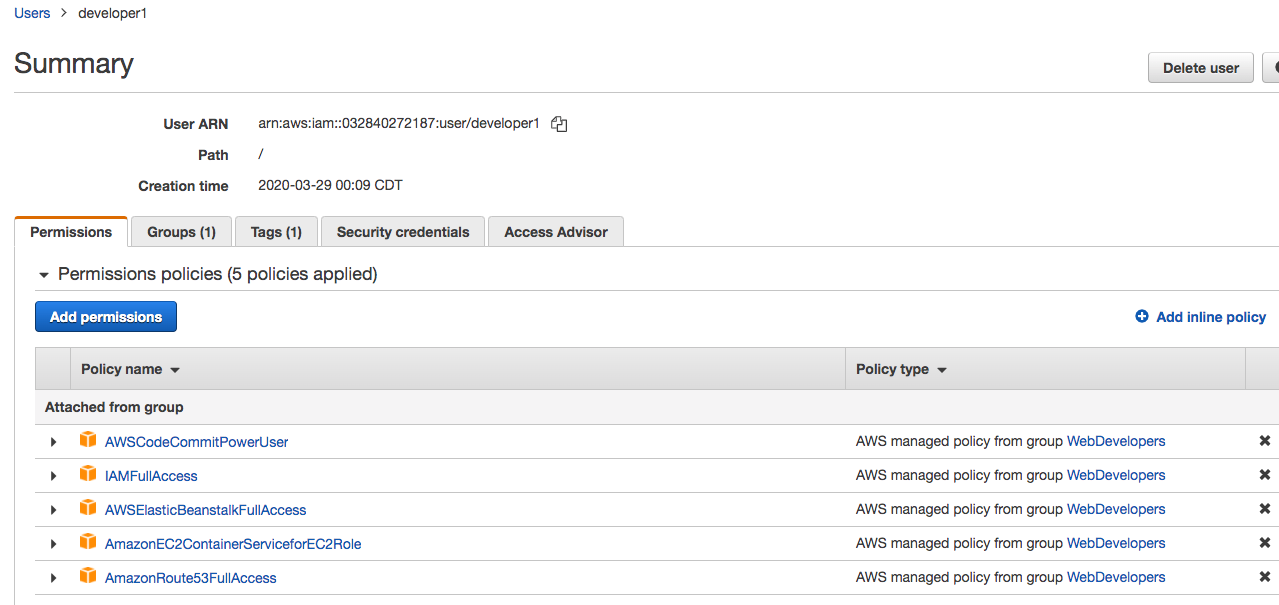Click the policy icon beside AmazonEC2ContainerServiceforEC2Role

[88, 543]
